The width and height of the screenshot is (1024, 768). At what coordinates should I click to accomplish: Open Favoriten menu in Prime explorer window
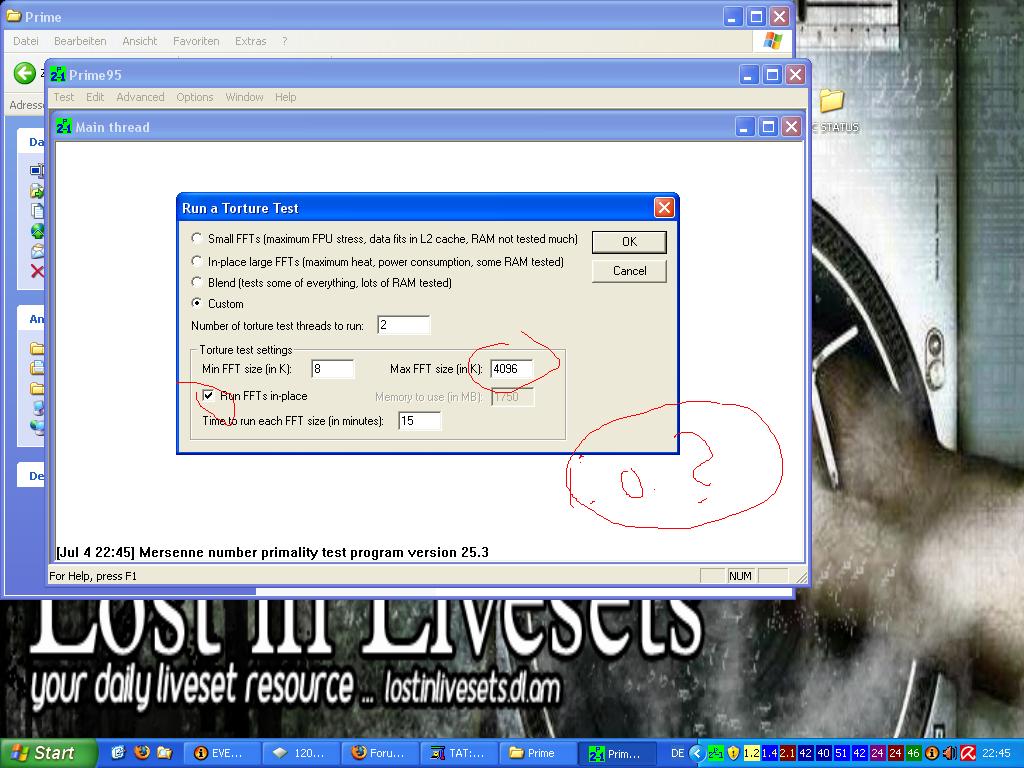(x=196, y=40)
